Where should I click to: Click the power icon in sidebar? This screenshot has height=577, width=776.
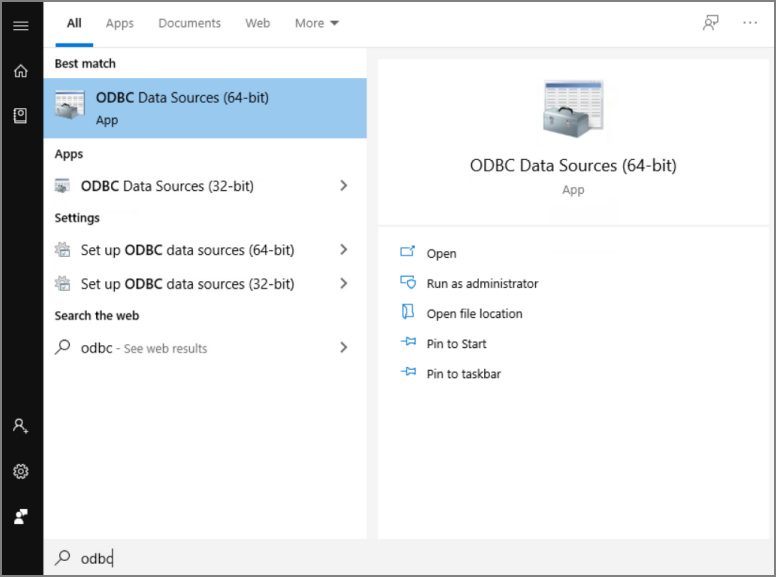pos(20,516)
